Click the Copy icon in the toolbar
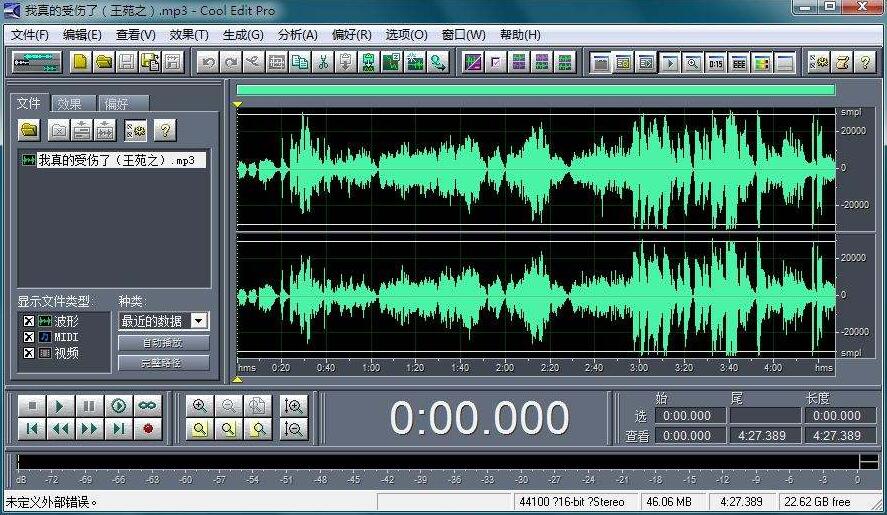 pyautogui.click(x=300, y=62)
